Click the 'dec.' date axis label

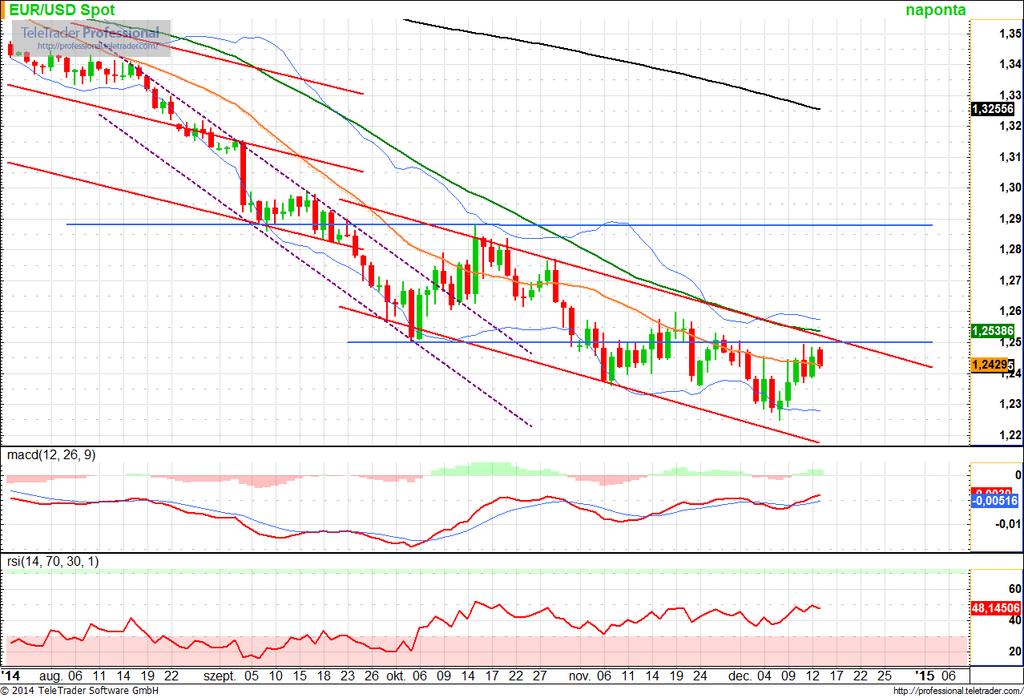coord(740,676)
